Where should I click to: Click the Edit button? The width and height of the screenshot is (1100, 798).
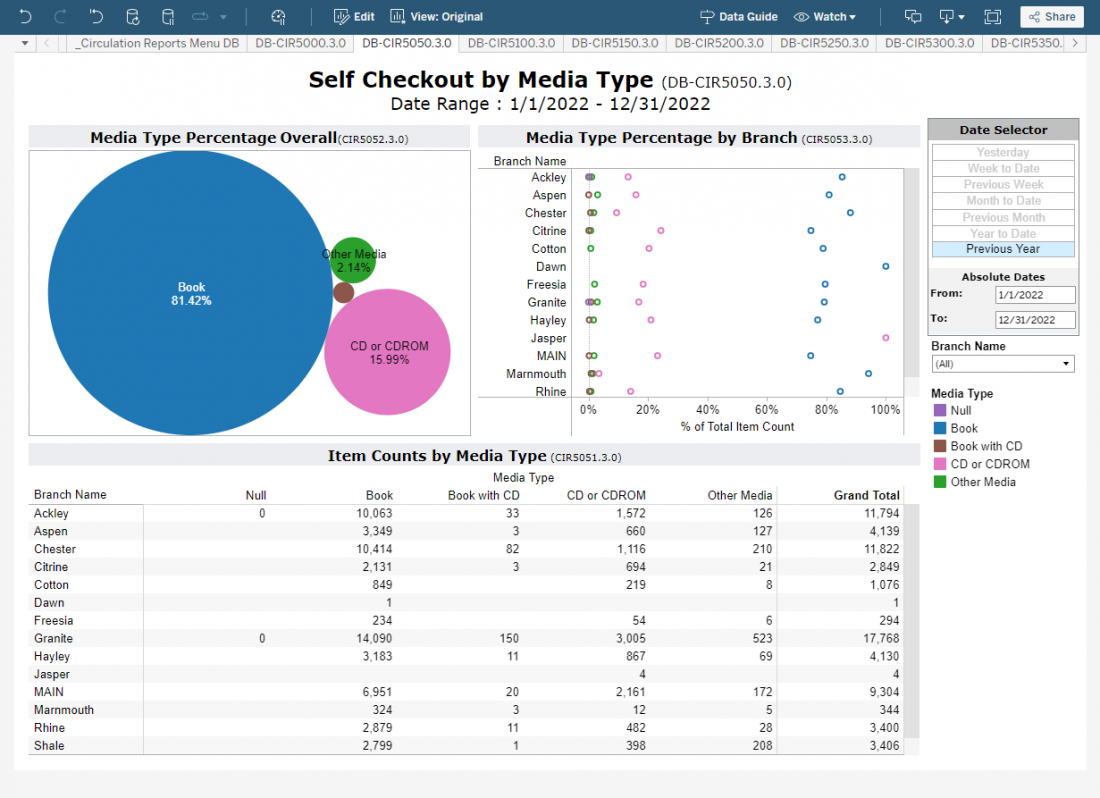[x=354, y=17]
